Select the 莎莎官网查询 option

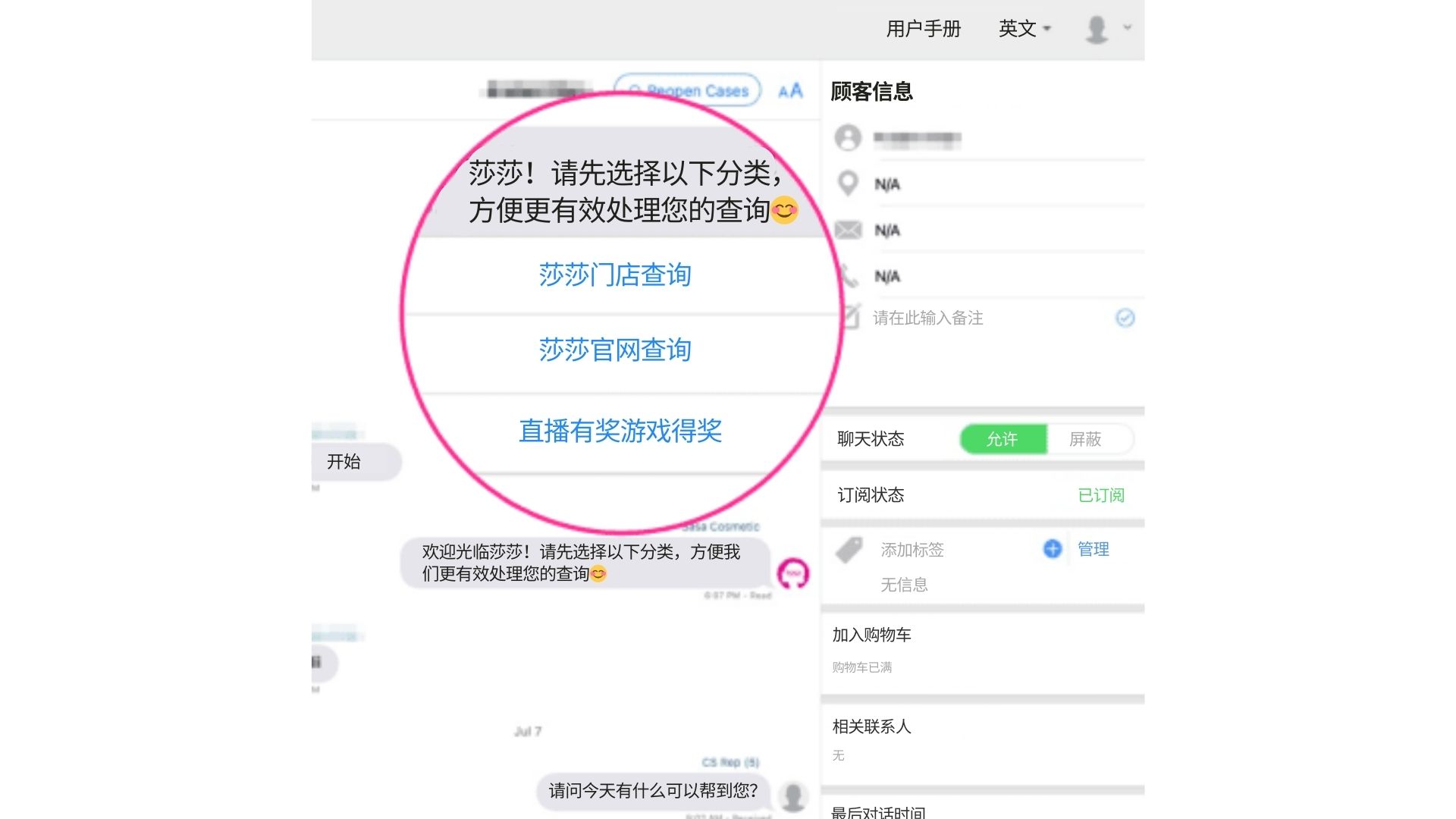point(615,350)
